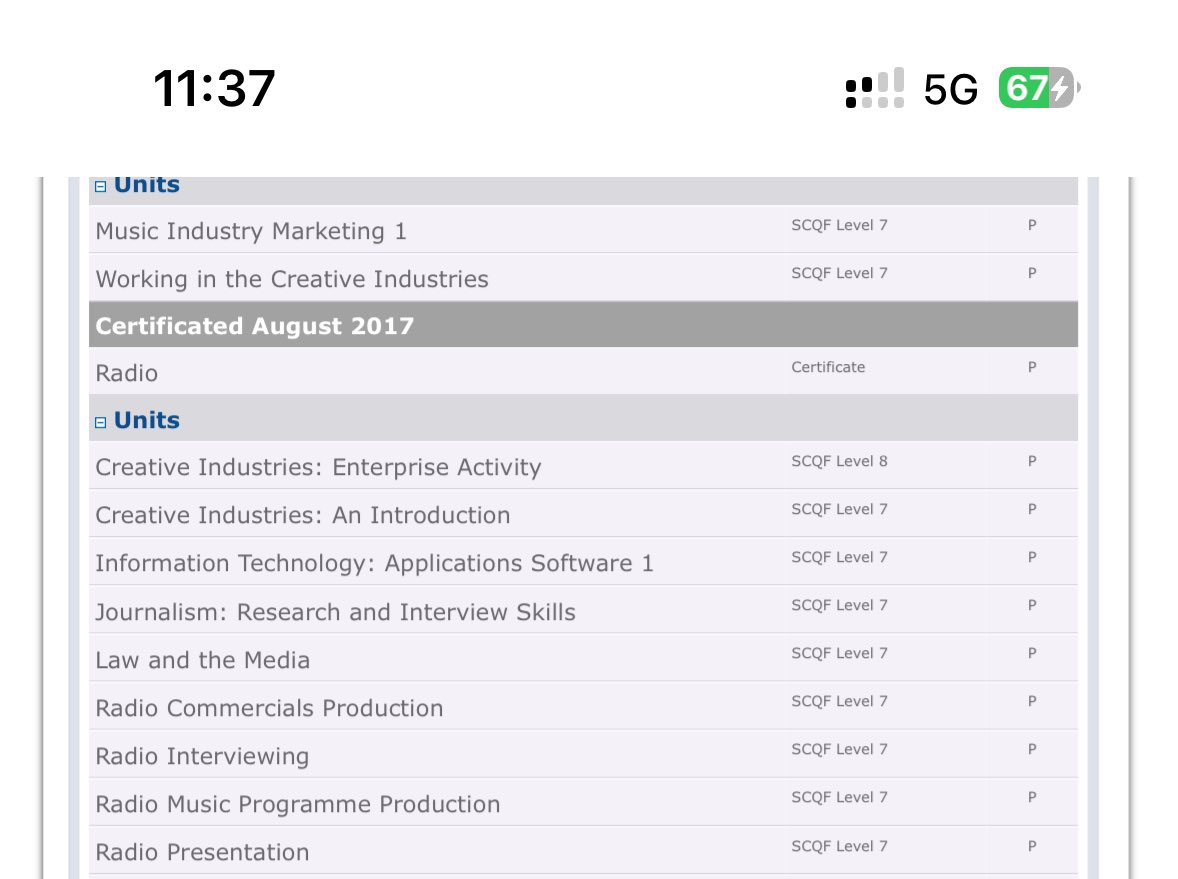Select Law and the Media unit
This screenshot has height=879, width=1178.
583,657
